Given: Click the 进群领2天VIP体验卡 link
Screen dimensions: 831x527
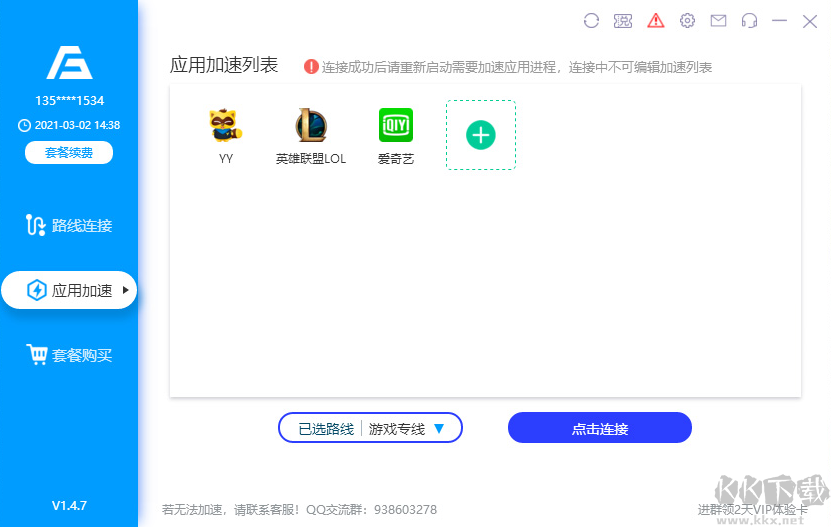Looking at the screenshot, I should pyautogui.click(x=750, y=509).
